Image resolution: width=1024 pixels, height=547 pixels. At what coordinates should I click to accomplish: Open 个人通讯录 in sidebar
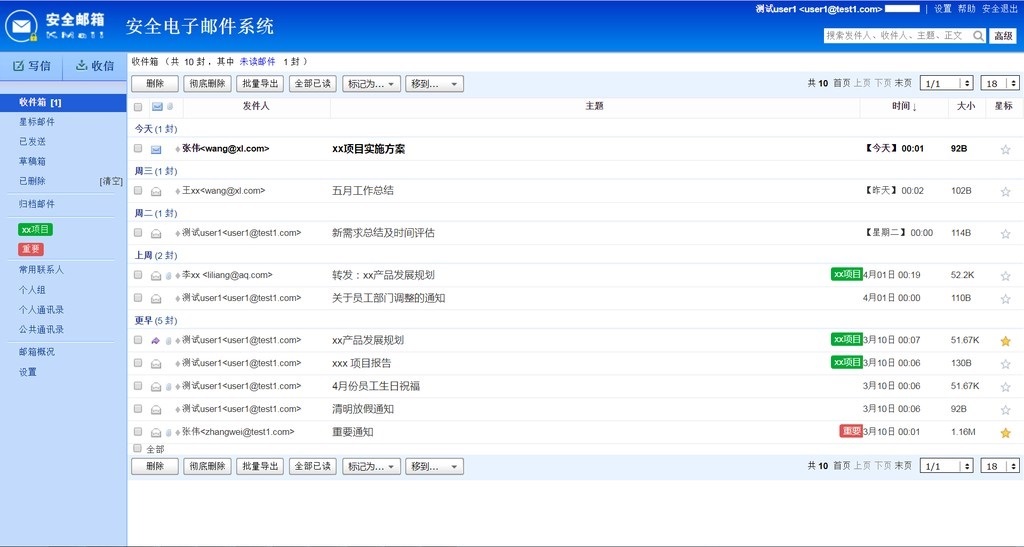pos(41,310)
